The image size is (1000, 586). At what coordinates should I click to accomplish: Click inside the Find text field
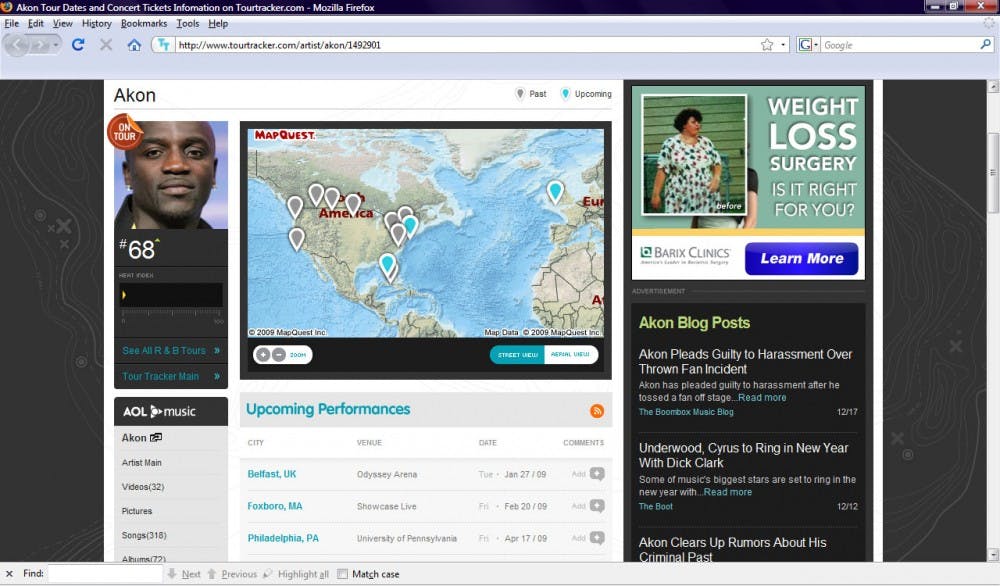coord(105,574)
